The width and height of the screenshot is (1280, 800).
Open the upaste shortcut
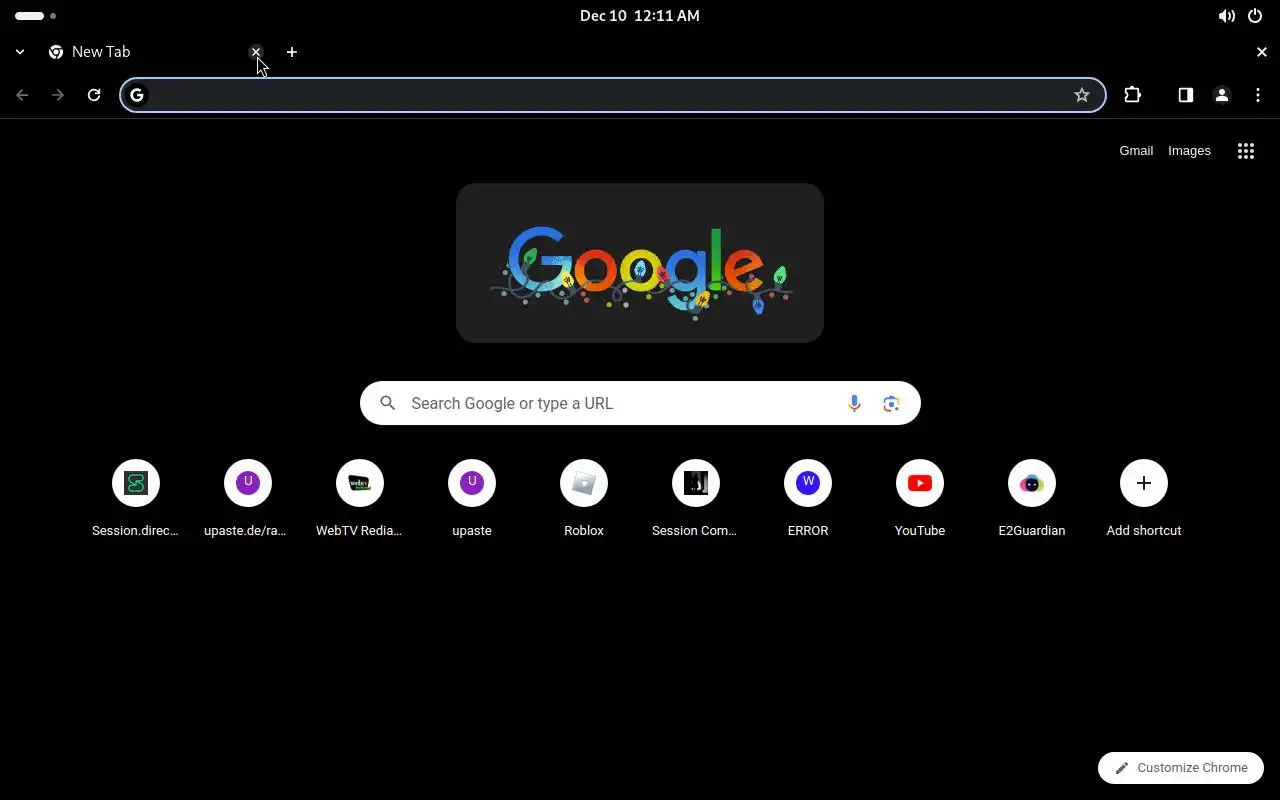click(472, 499)
